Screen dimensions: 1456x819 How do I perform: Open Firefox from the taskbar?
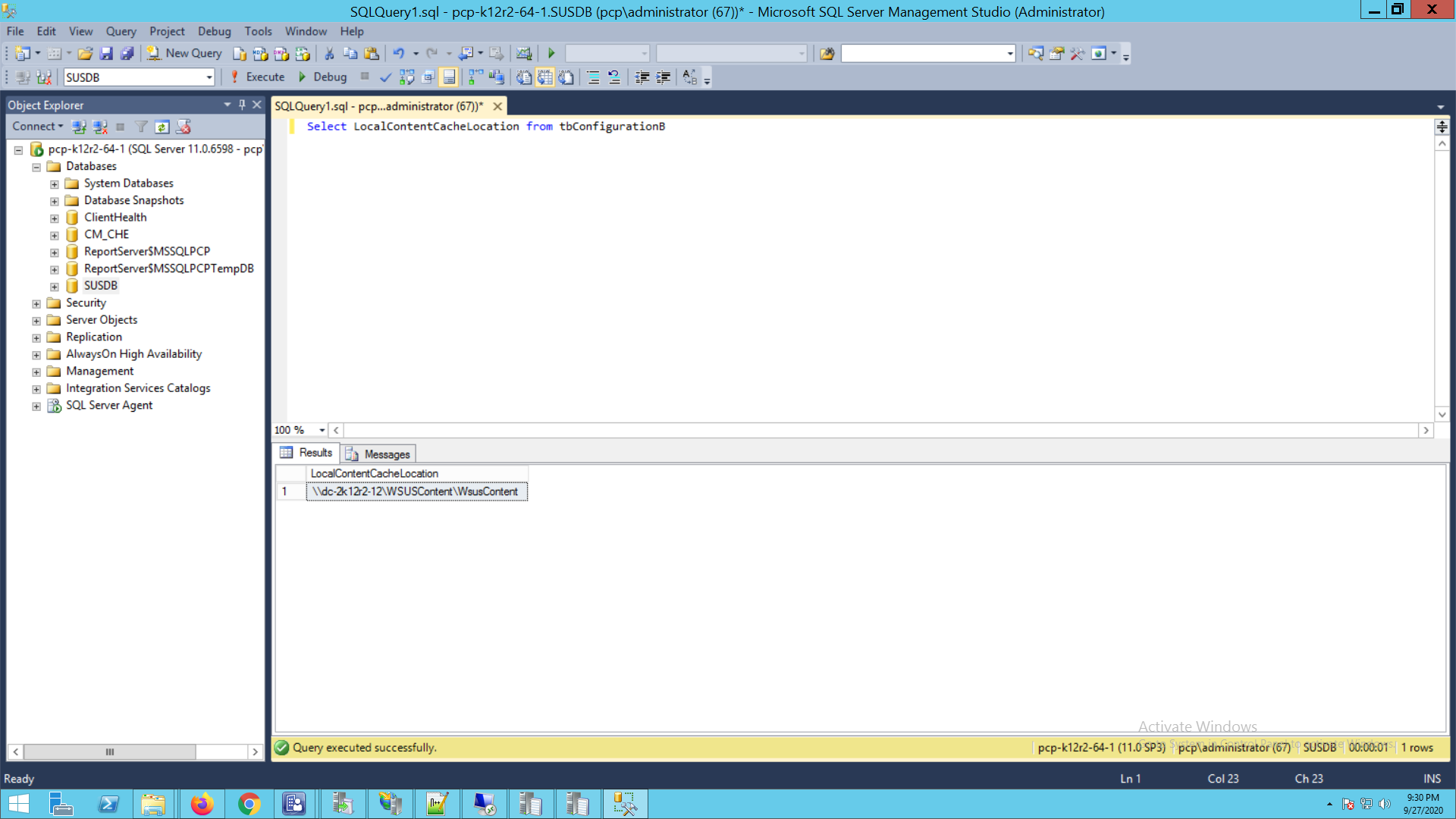point(202,804)
